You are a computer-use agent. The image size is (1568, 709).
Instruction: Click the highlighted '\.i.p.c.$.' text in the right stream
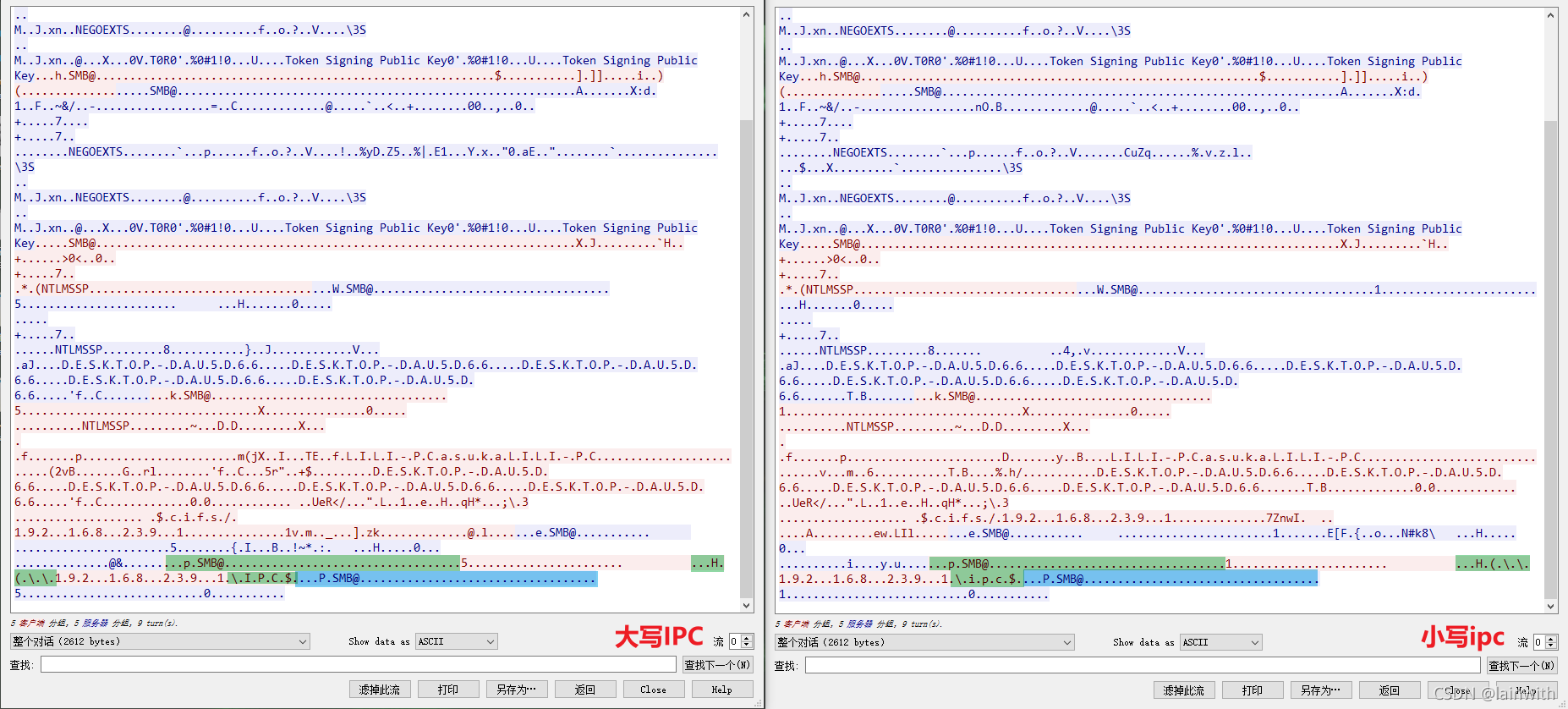coord(987,579)
